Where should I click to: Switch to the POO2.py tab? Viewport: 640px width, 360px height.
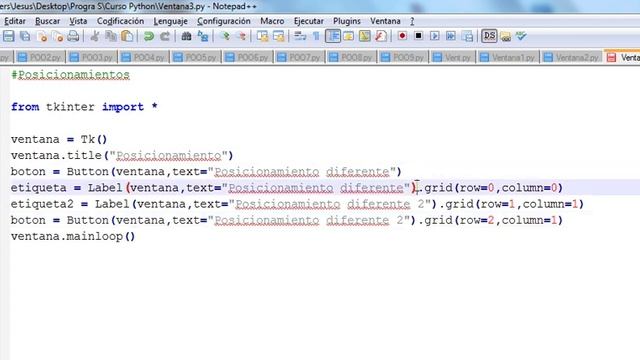(39, 58)
